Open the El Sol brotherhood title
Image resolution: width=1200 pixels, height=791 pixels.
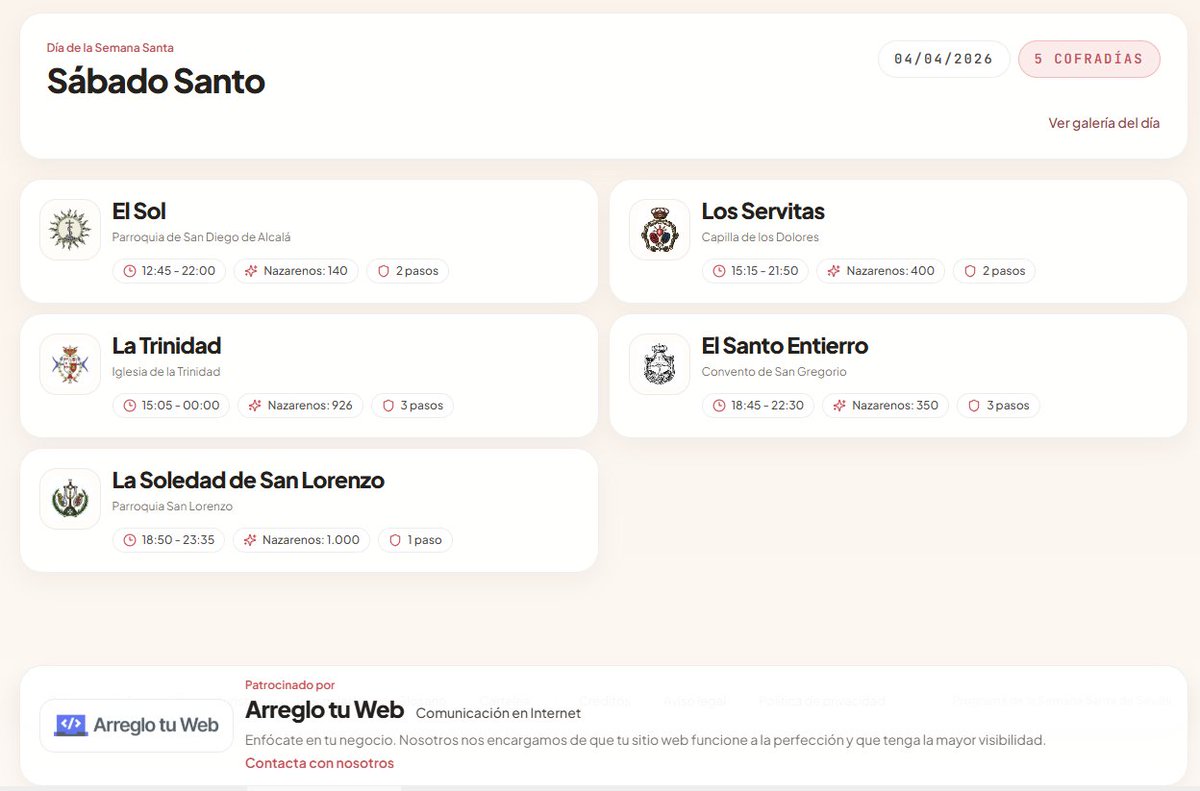pyautogui.click(x=139, y=211)
